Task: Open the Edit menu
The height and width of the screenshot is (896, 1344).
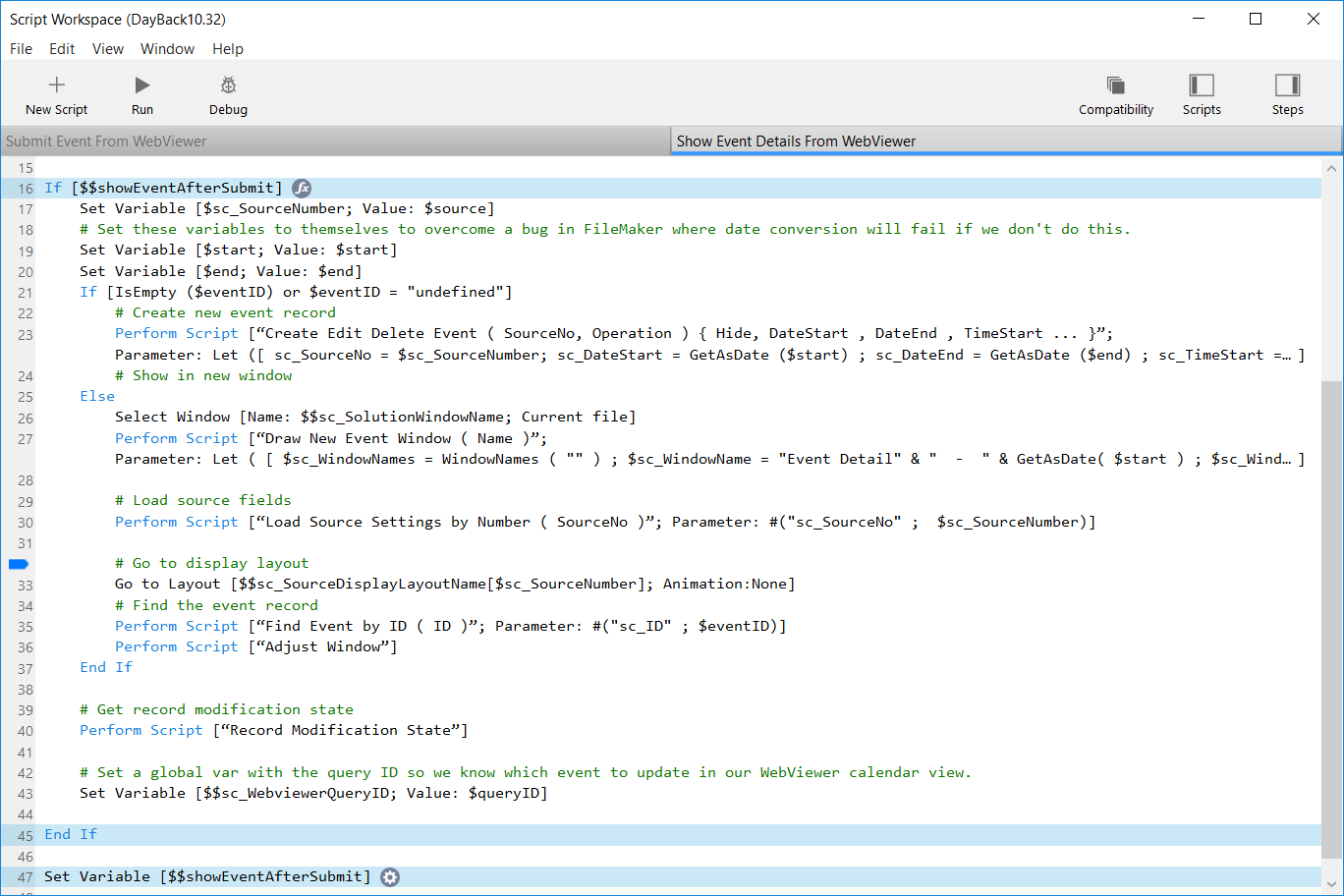Action: click(62, 49)
